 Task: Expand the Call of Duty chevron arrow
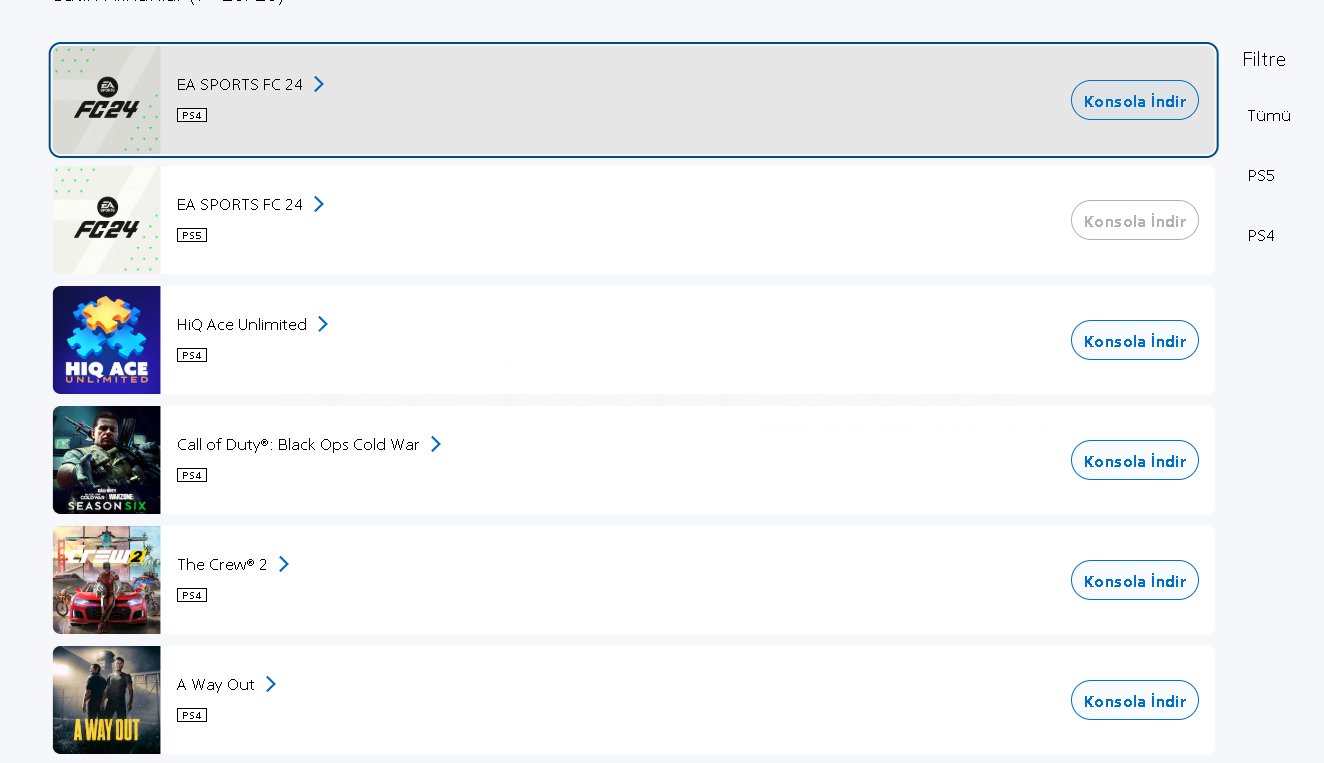[436, 444]
